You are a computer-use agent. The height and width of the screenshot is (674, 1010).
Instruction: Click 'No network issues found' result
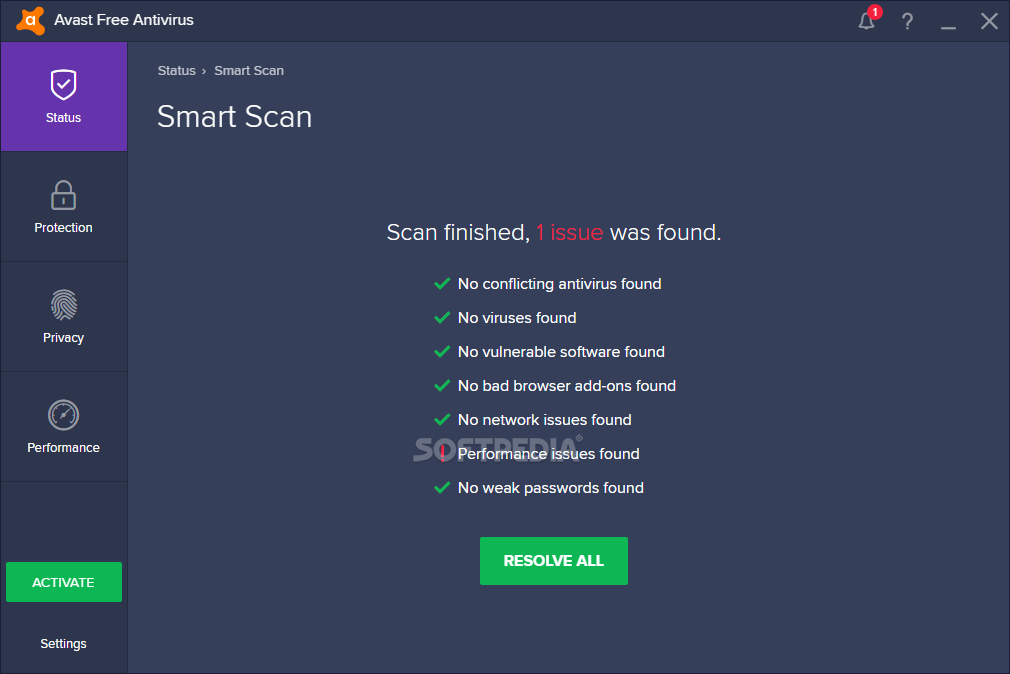(544, 420)
